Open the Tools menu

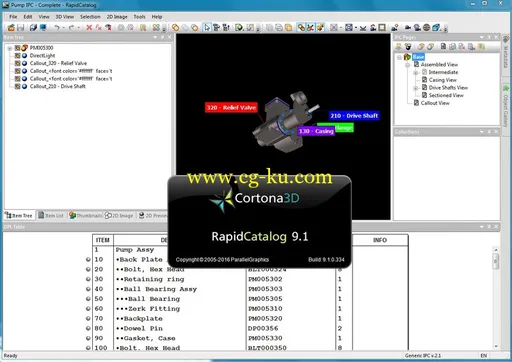(x=139, y=17)
